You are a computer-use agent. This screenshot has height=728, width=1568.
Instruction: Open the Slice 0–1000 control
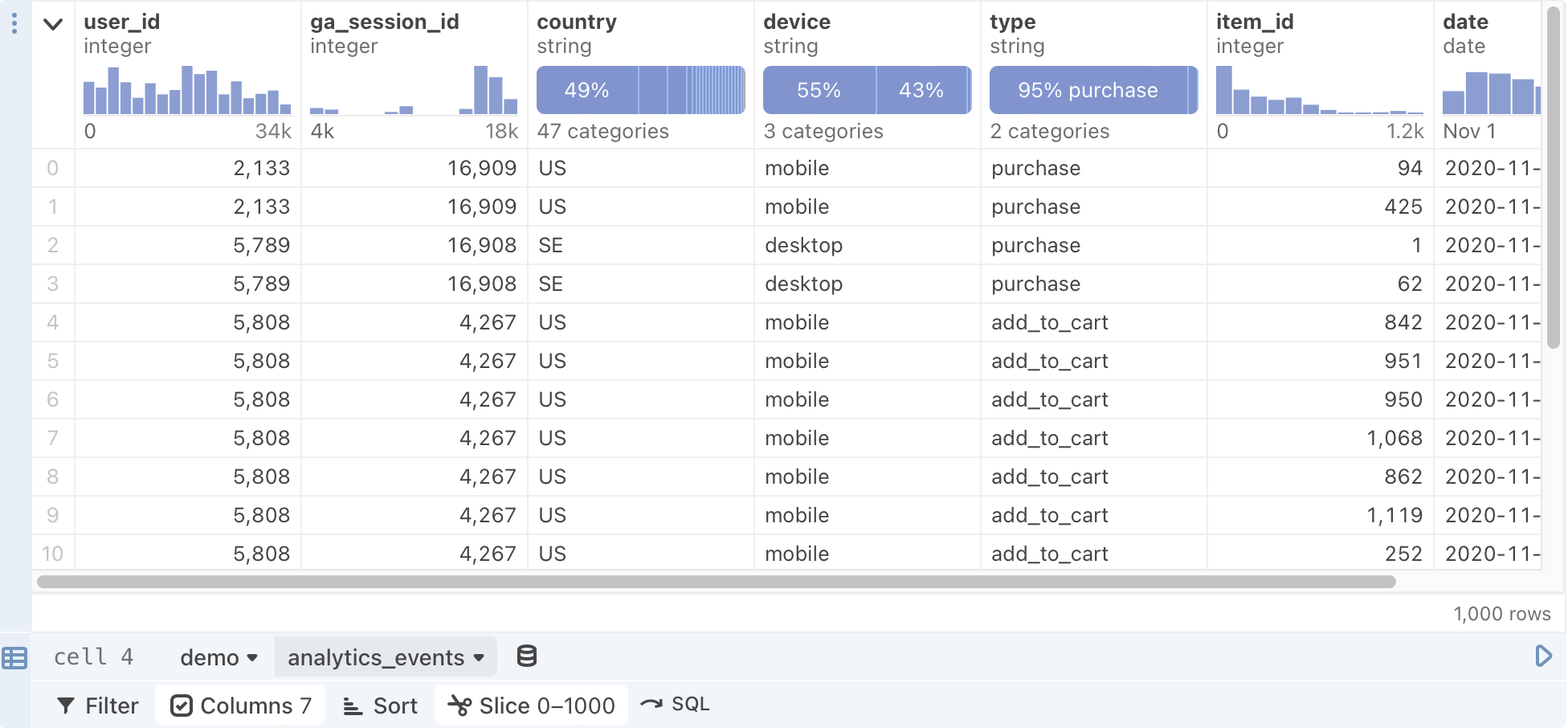(532, 706)
